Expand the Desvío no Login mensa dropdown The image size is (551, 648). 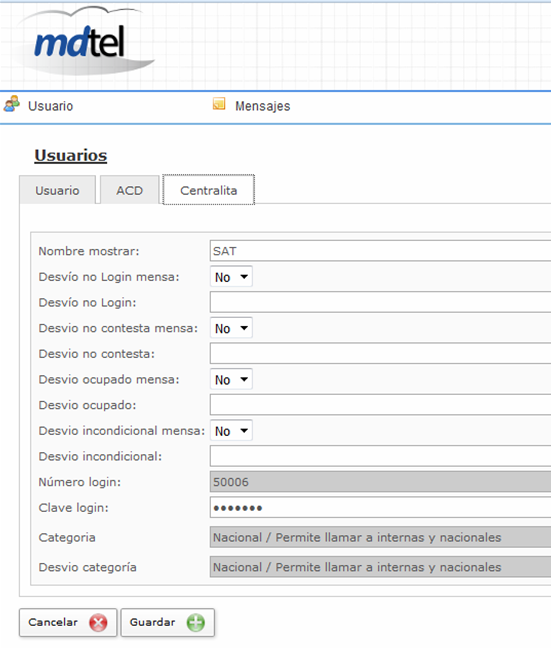tap(231, 277)
